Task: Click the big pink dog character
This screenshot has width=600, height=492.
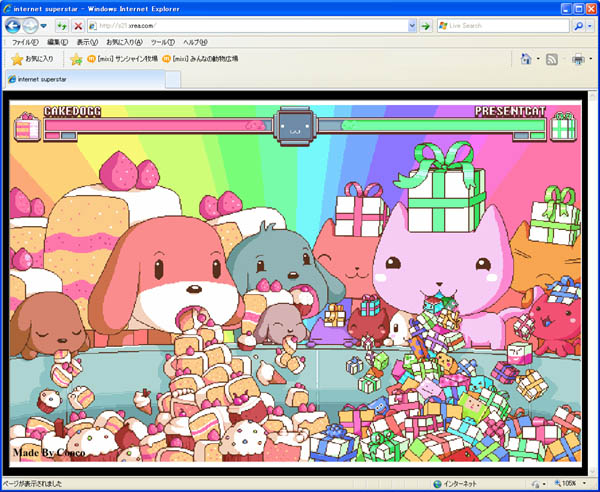Action: tap(165, 277)
